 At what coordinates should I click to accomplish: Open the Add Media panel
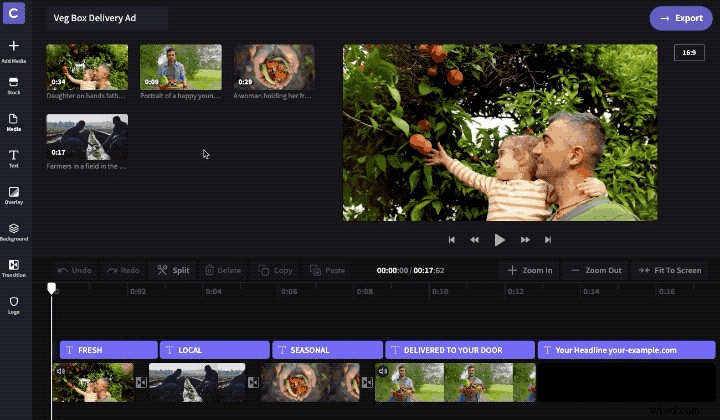[14, 51]
